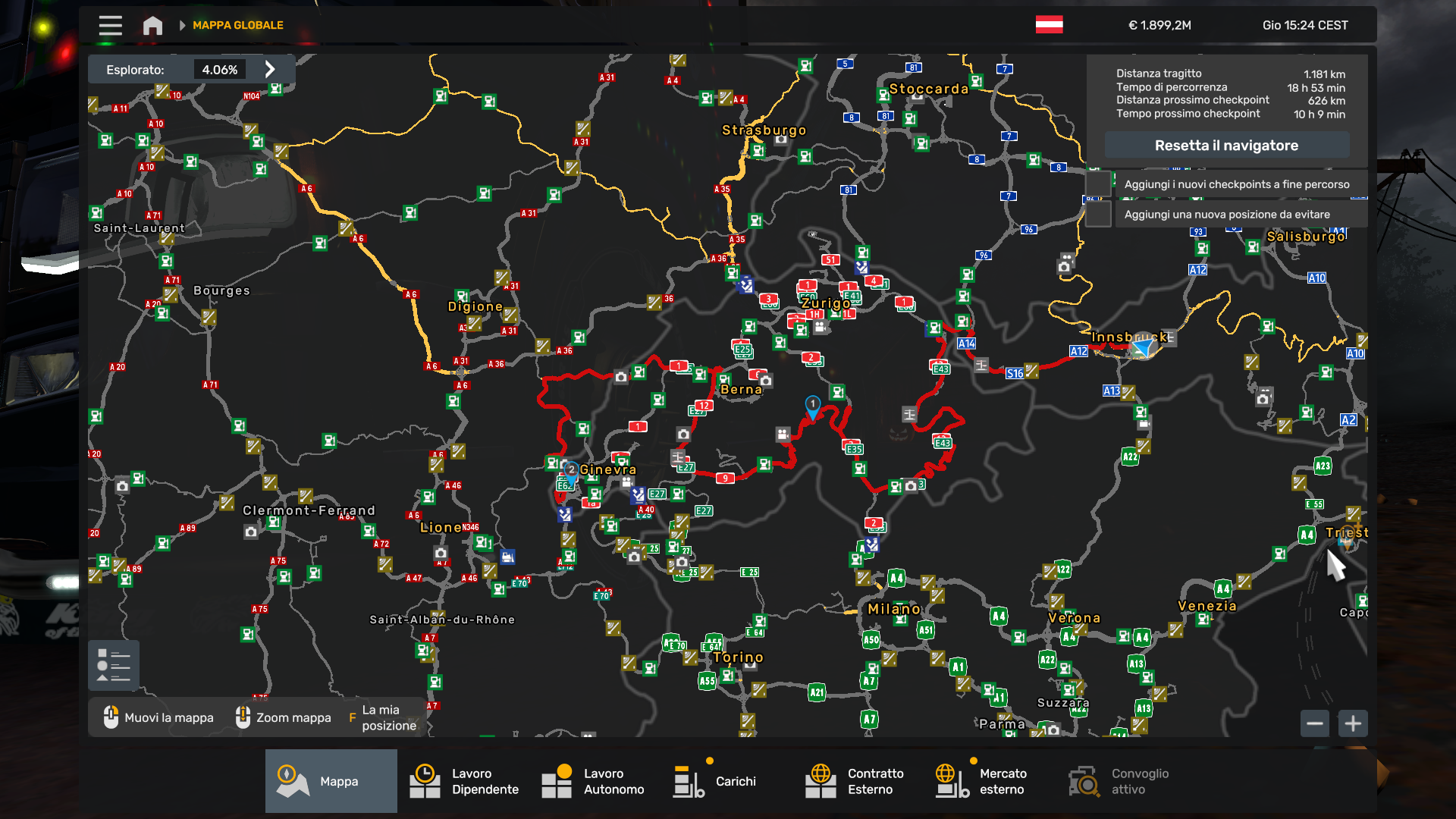Click the player truck position arrow at Innsbruck

click(x=1142, y=348)
